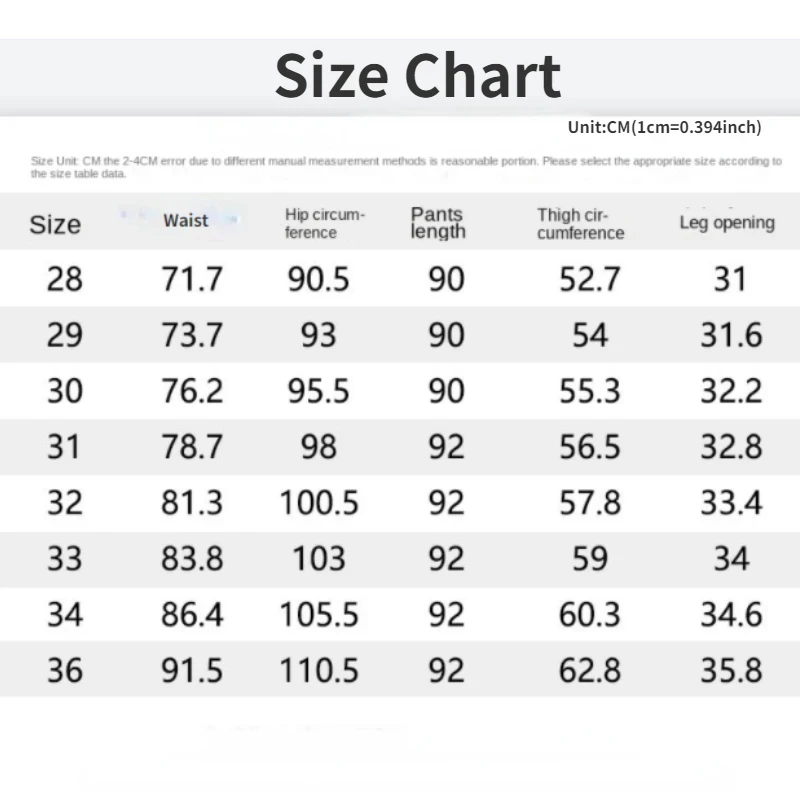This screenshot has height=800, width=800.
Task: Click the Unit:CM conversion note
Action: point(664,127)
